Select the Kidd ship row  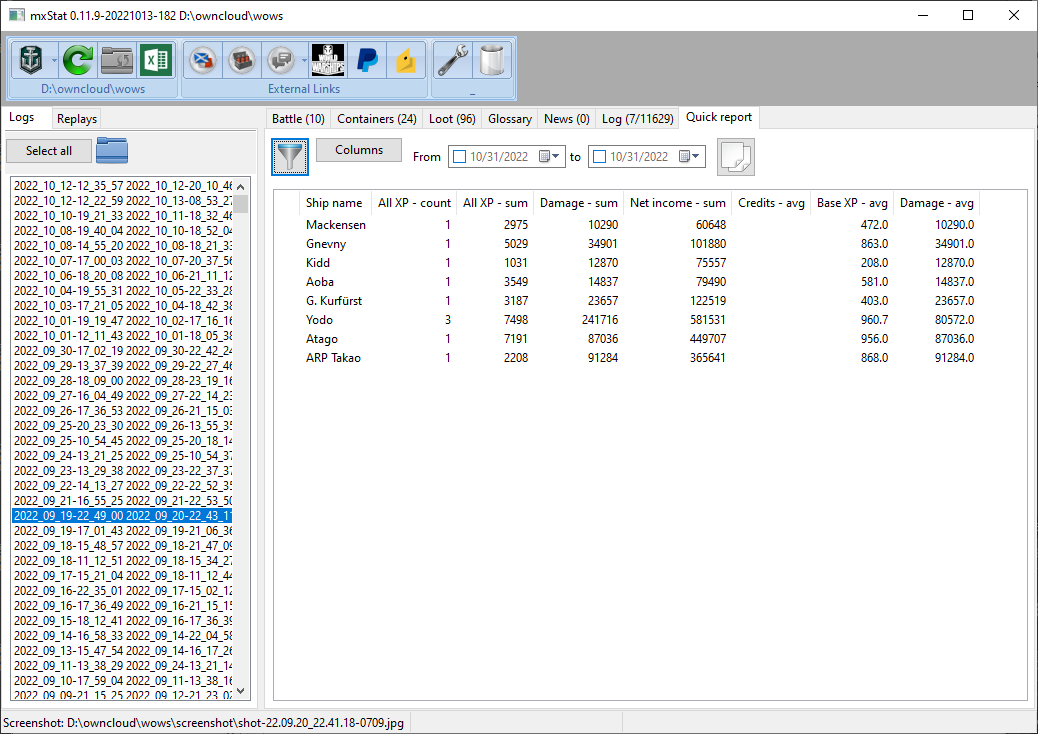coord(639,263)
